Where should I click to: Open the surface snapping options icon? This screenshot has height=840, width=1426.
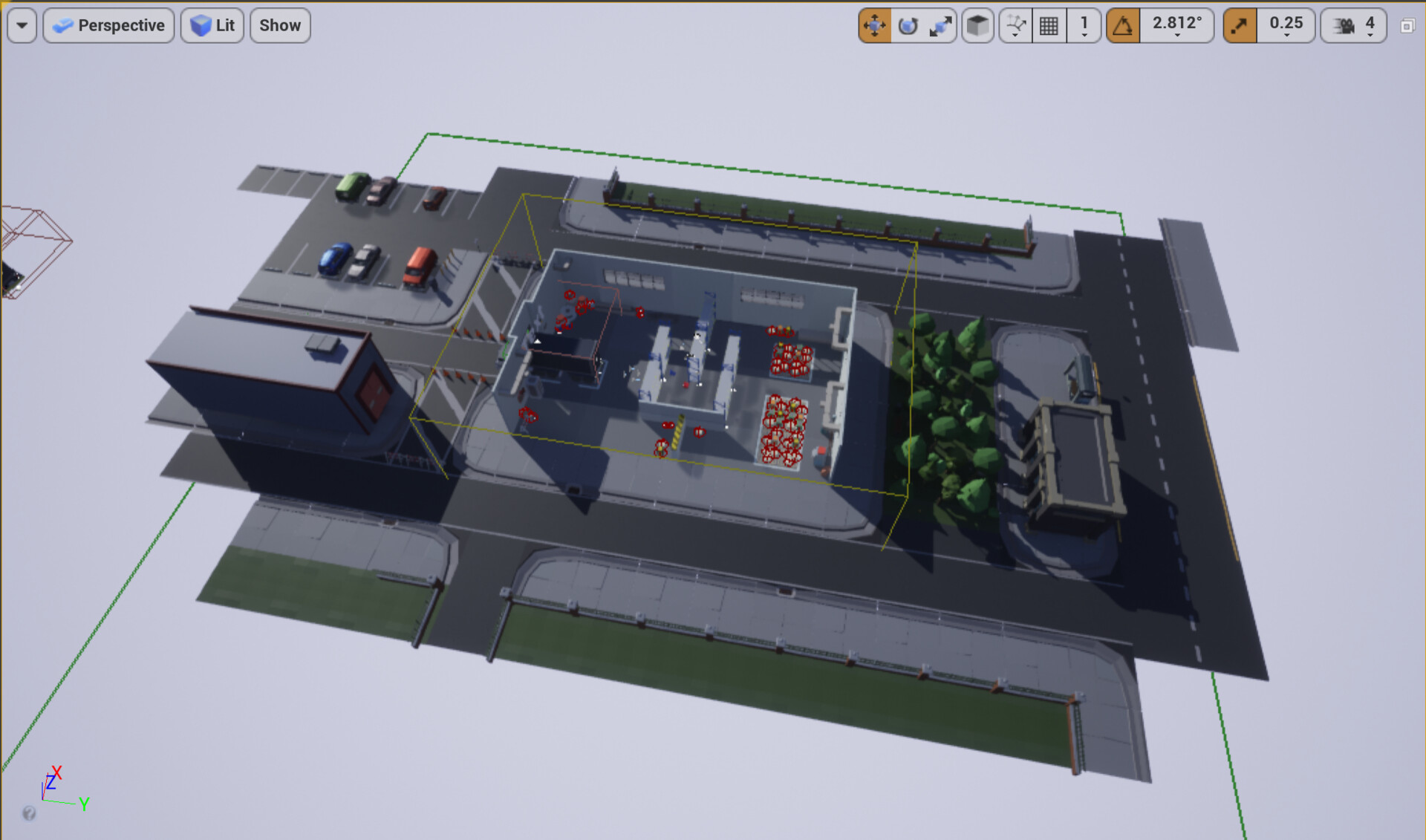click(x=1015, y=25)
